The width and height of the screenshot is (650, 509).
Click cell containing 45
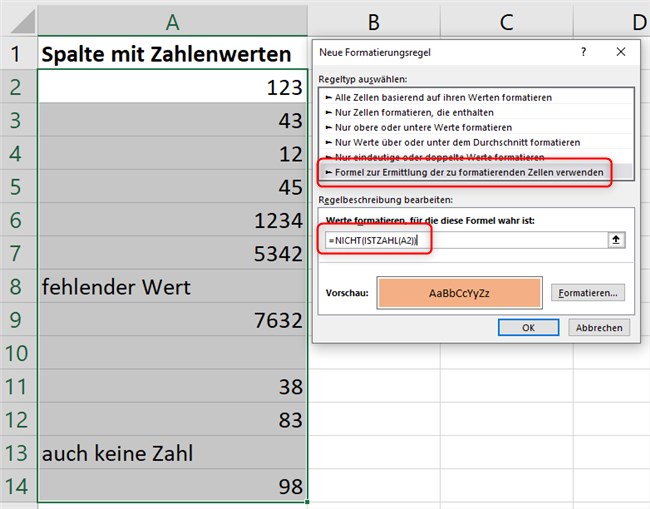point(172,187)
